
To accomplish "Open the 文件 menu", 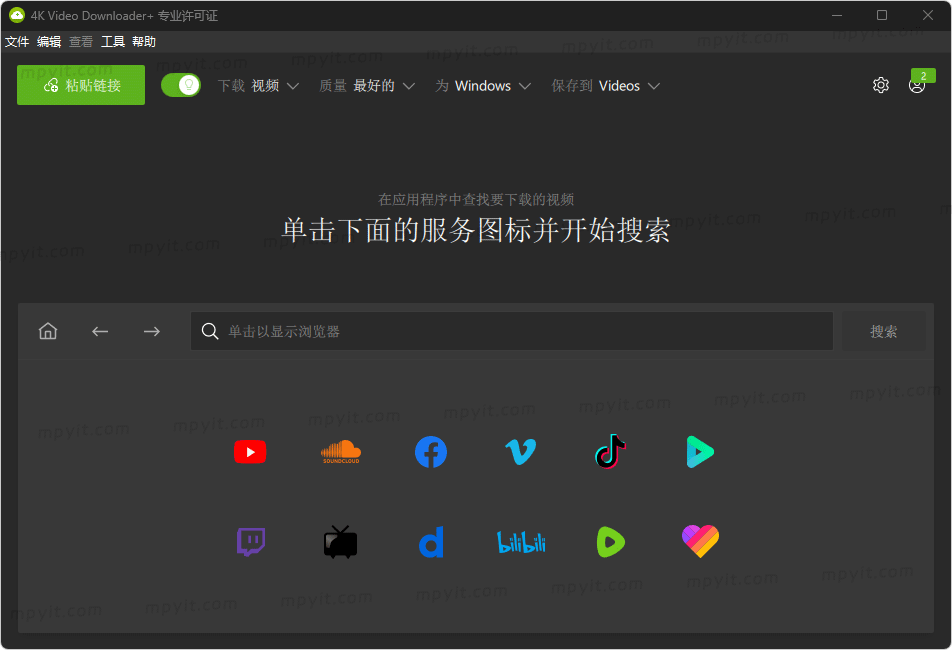I will (17, 41).
